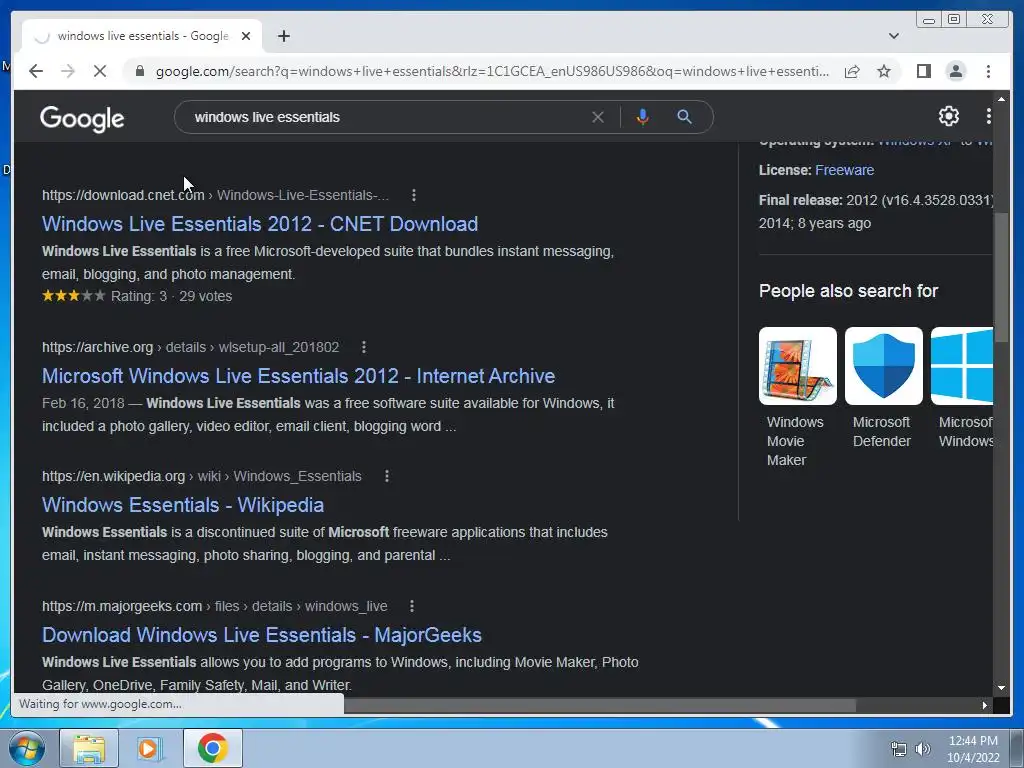The image size is (1024, 768).
Task: Open Chrome's three-dot menu
Action: pos(988,71)
